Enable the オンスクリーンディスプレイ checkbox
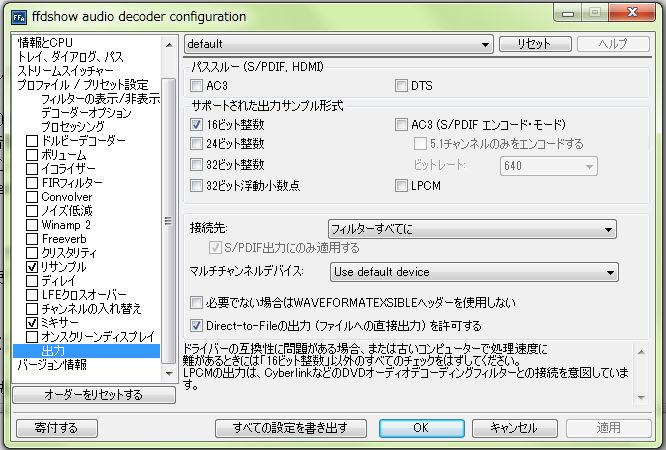This screenshot has height=450, width=666. (x=32, y=337)
